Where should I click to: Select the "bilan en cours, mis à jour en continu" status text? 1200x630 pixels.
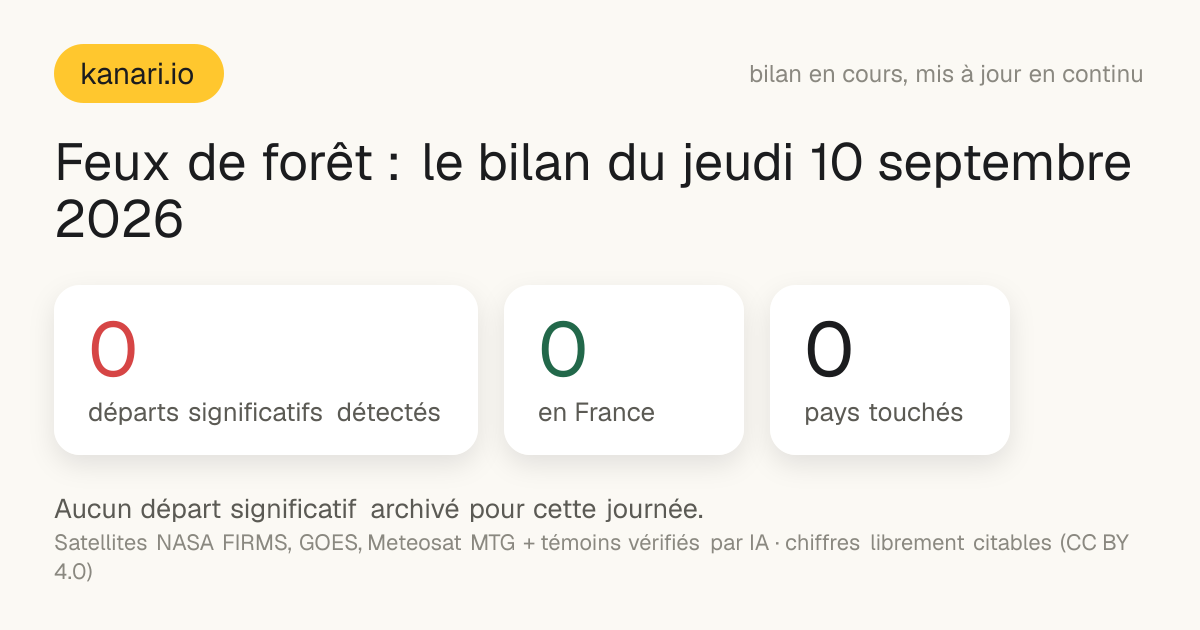[x=946, y=74]
